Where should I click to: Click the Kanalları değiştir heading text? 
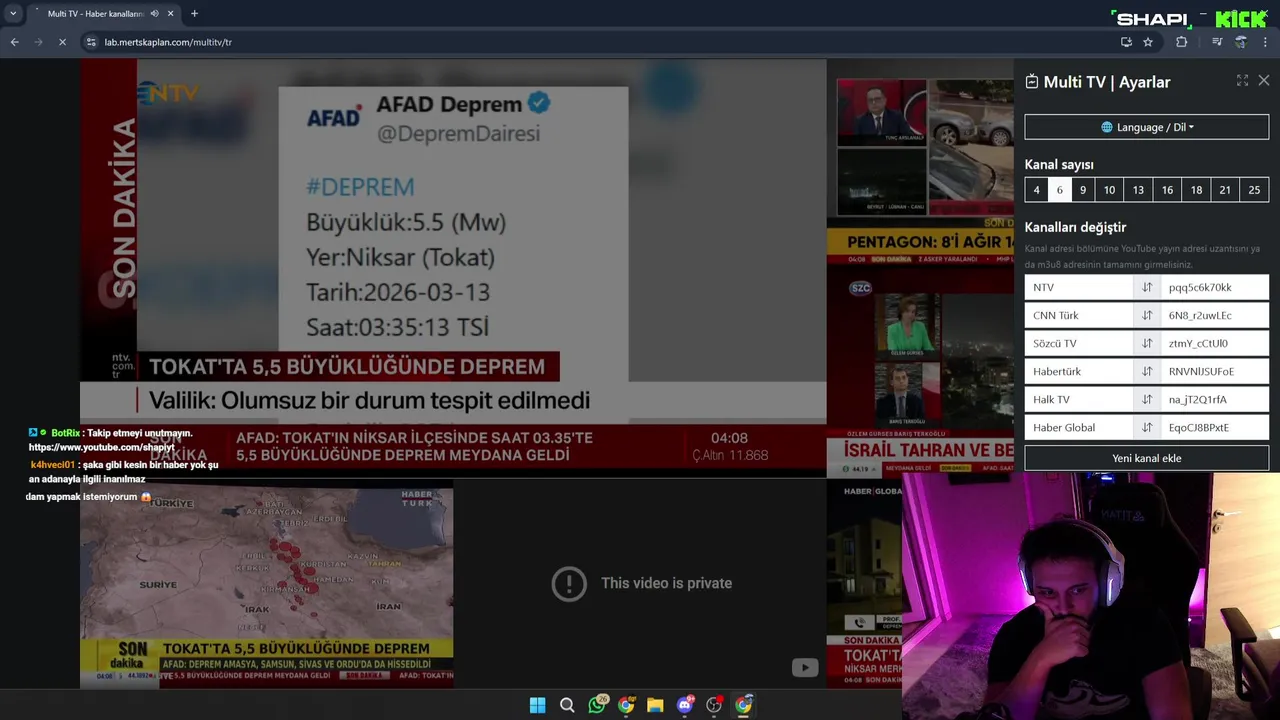pyautogui.click(x=1075, y=227)
